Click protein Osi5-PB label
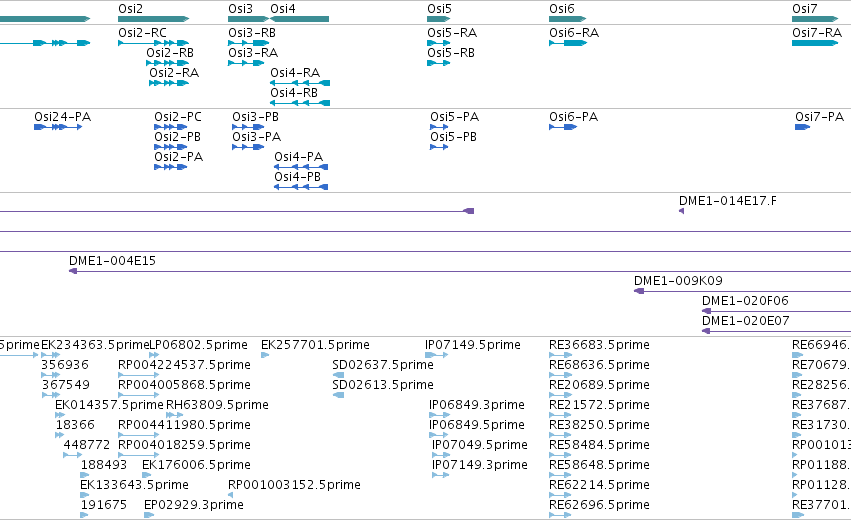Image resolution: width=851 pixels, height=520 pixels. click(x=454, y=137)
